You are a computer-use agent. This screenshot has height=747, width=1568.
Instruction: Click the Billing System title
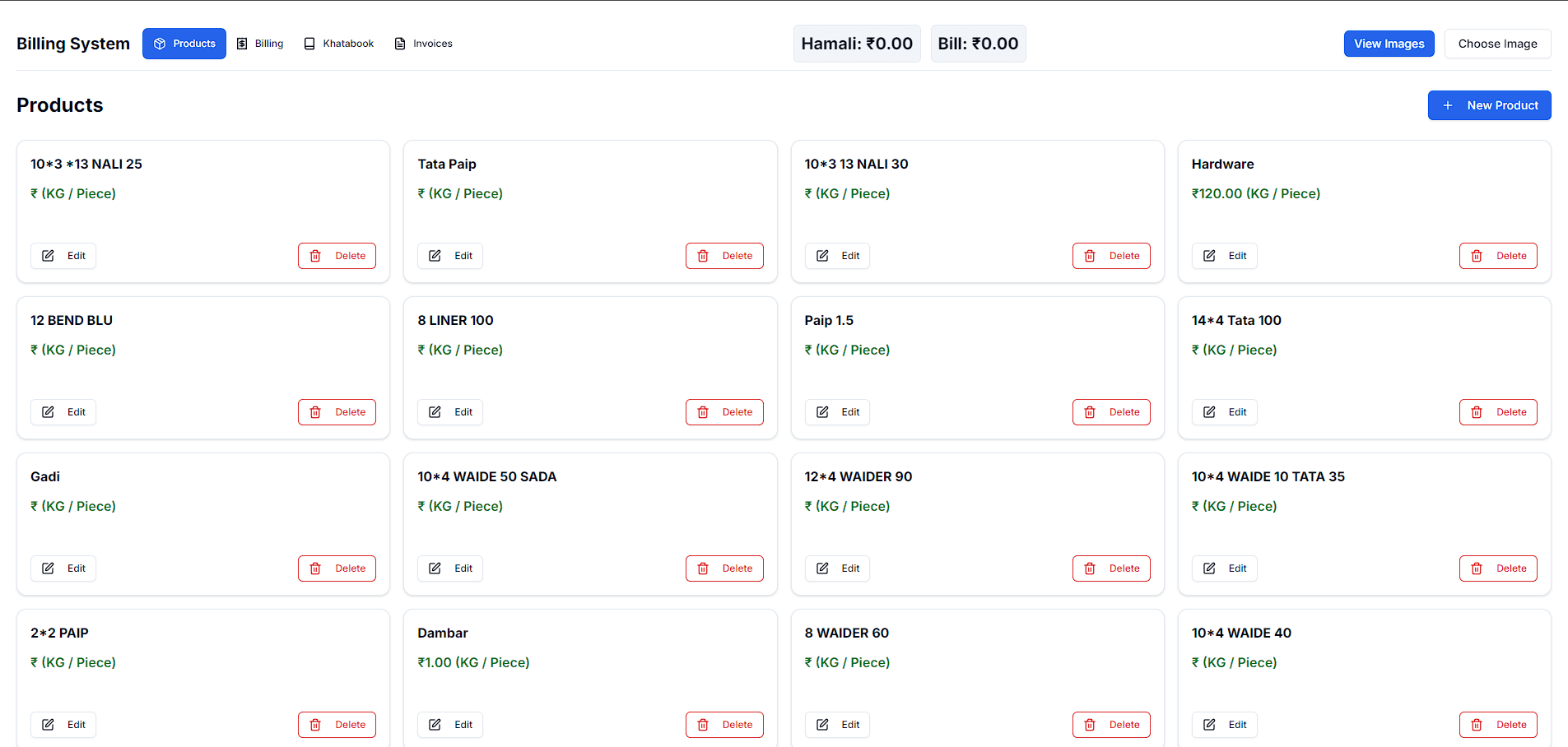(73, 44)
